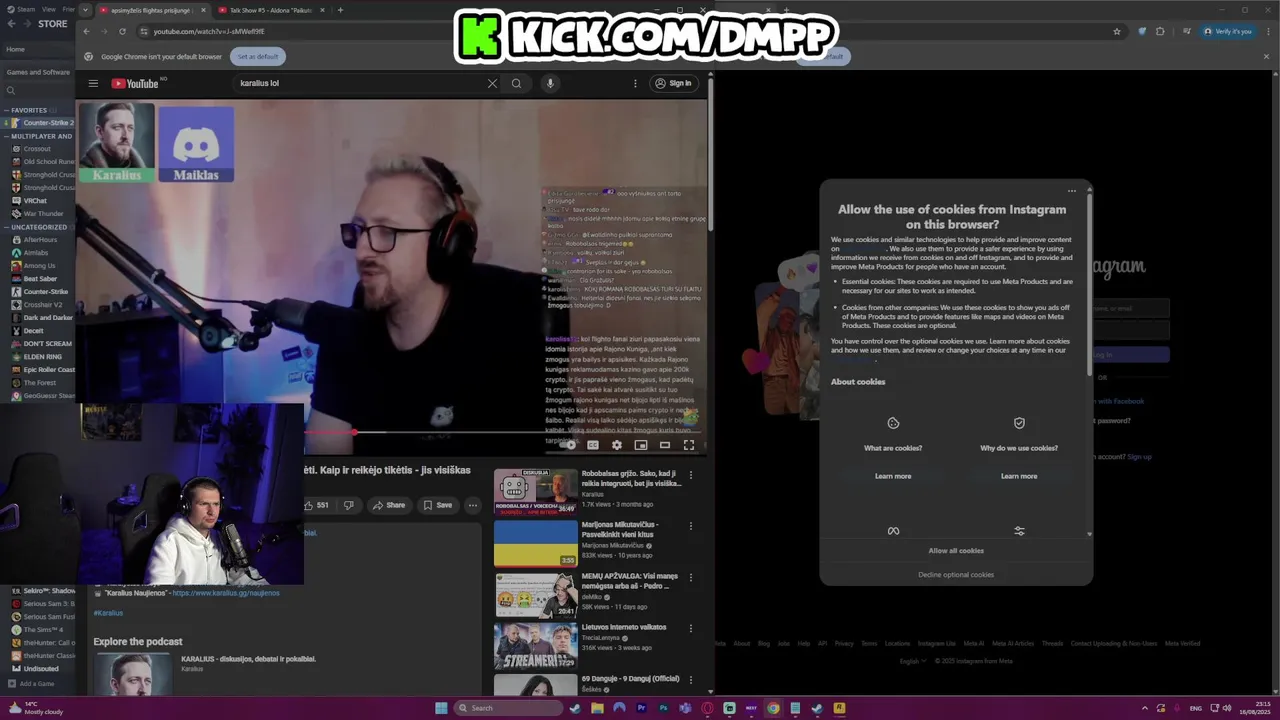This screenshot has width=1280, height=720.
Task: Open STORE tab in Steam
Action: [52, 24]
